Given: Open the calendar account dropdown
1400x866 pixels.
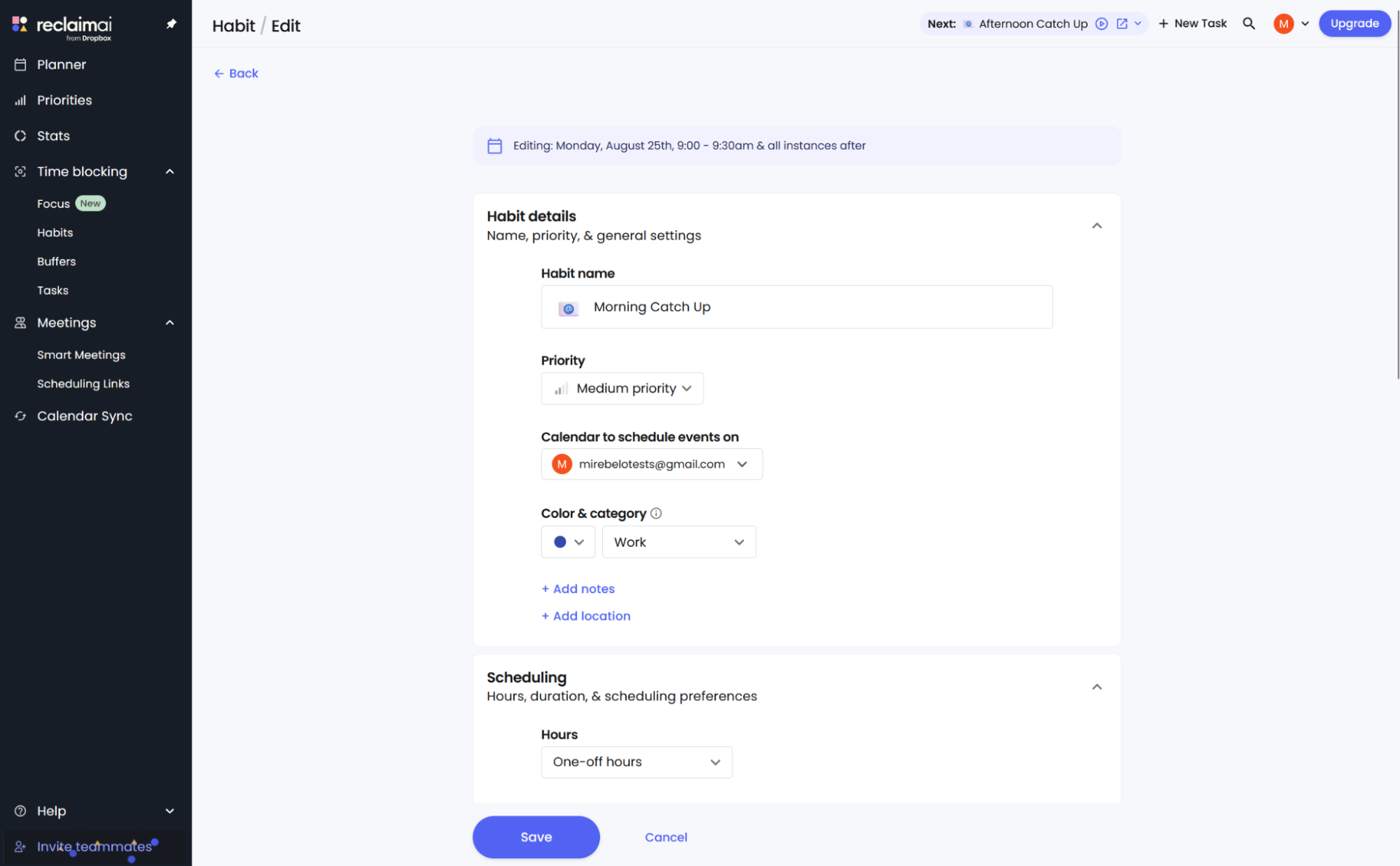Looking at the screenshot, I should tap(651, 463).
